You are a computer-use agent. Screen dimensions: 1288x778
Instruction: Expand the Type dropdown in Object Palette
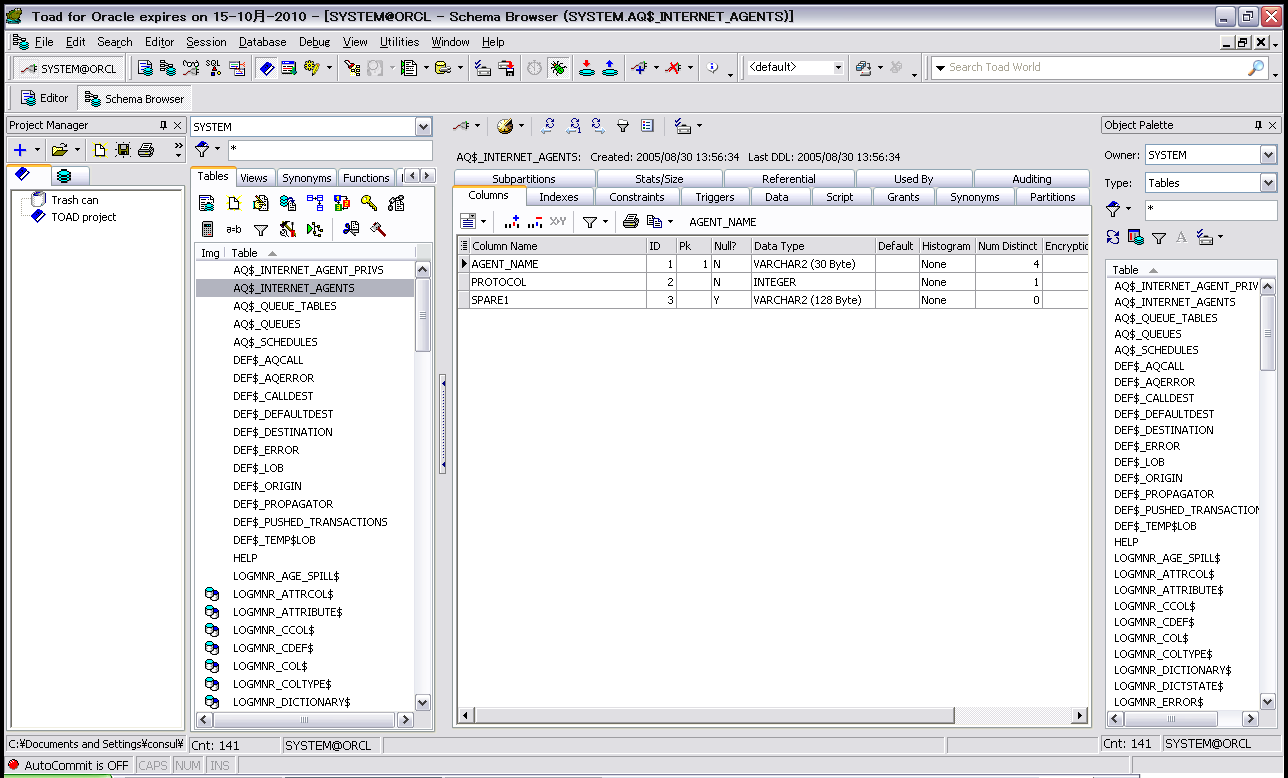click(1268, 183)
